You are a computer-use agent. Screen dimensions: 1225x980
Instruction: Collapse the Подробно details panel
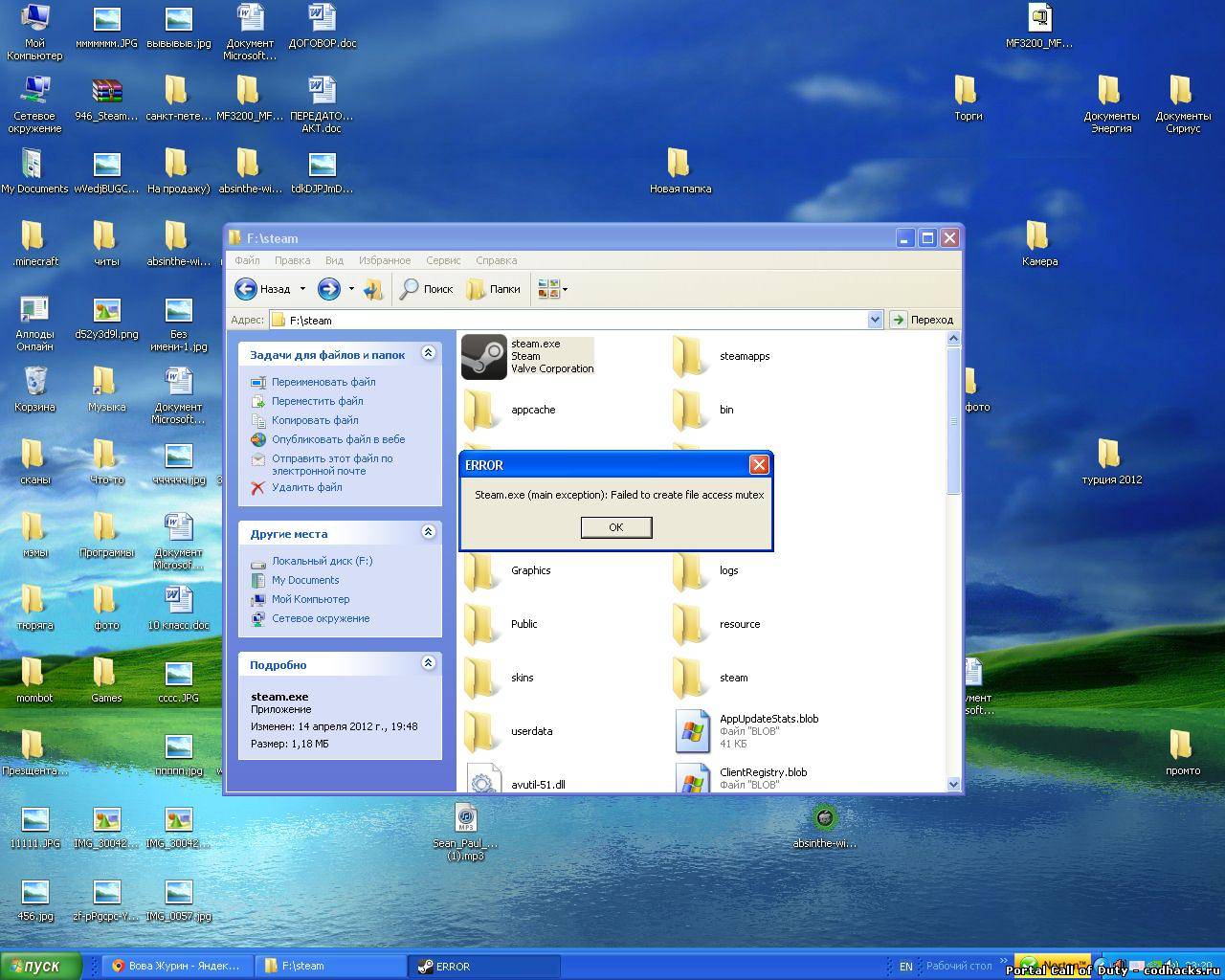click(428, 663)
